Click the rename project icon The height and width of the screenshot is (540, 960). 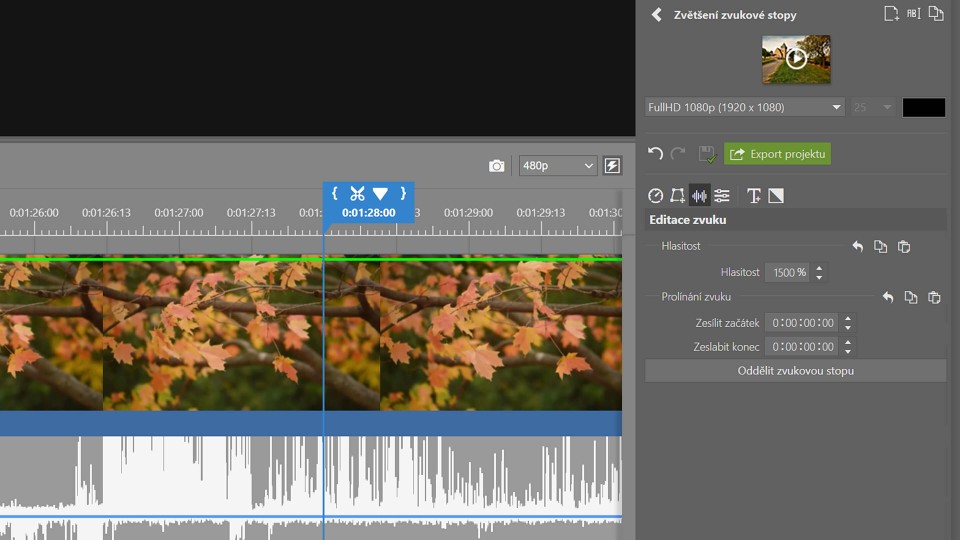click(x=913, y=14)
